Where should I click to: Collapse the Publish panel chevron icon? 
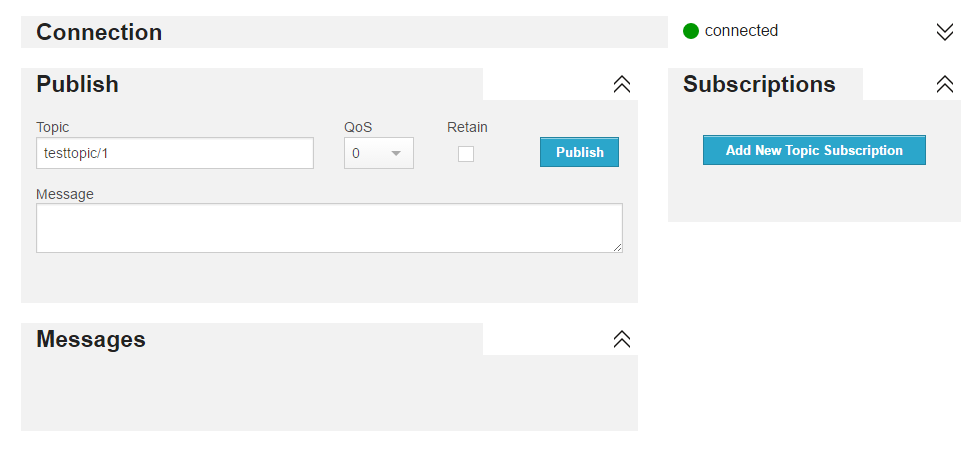(622, 84)
